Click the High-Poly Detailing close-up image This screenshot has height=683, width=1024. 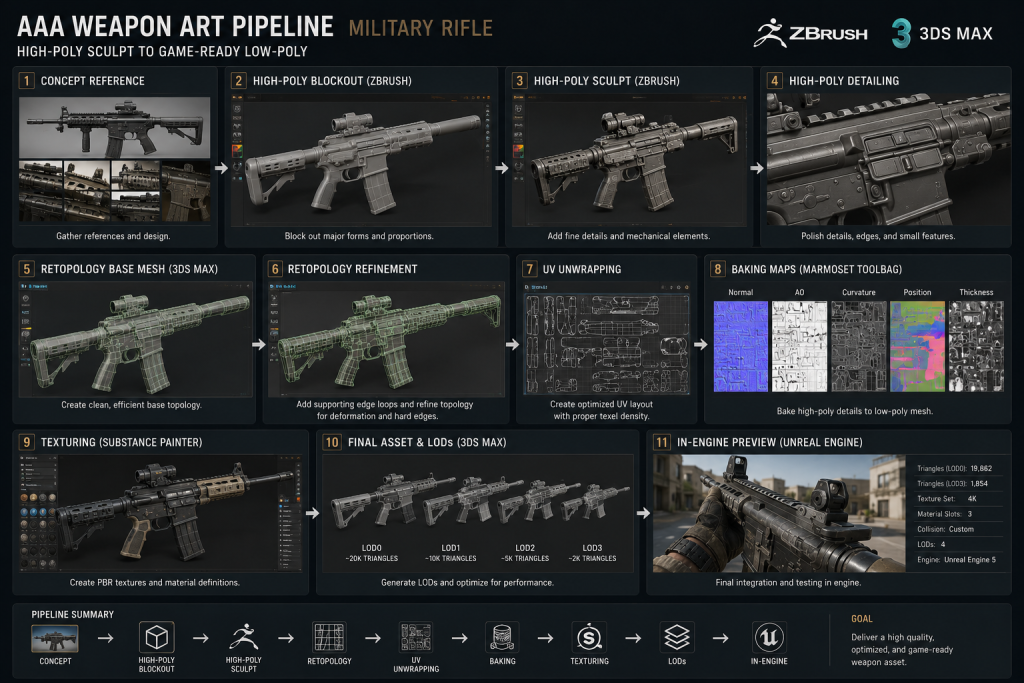[x=888, y=159]
